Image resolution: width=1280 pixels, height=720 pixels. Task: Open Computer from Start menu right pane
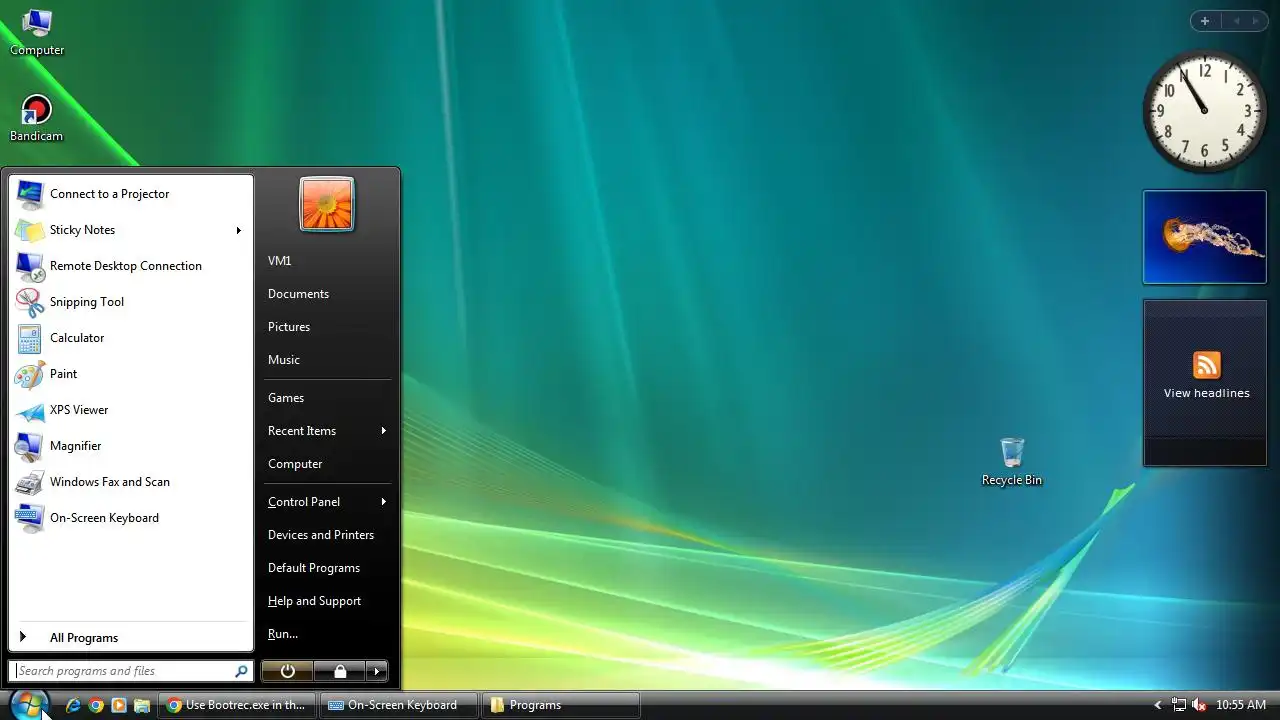pyautogui.click(x=327, y=464)
